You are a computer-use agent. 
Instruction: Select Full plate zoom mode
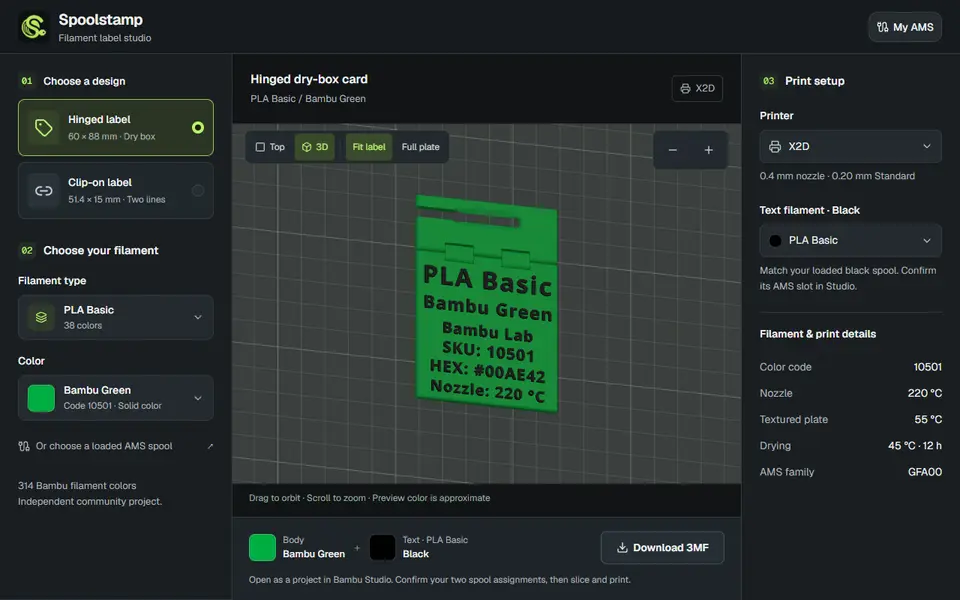420,147
